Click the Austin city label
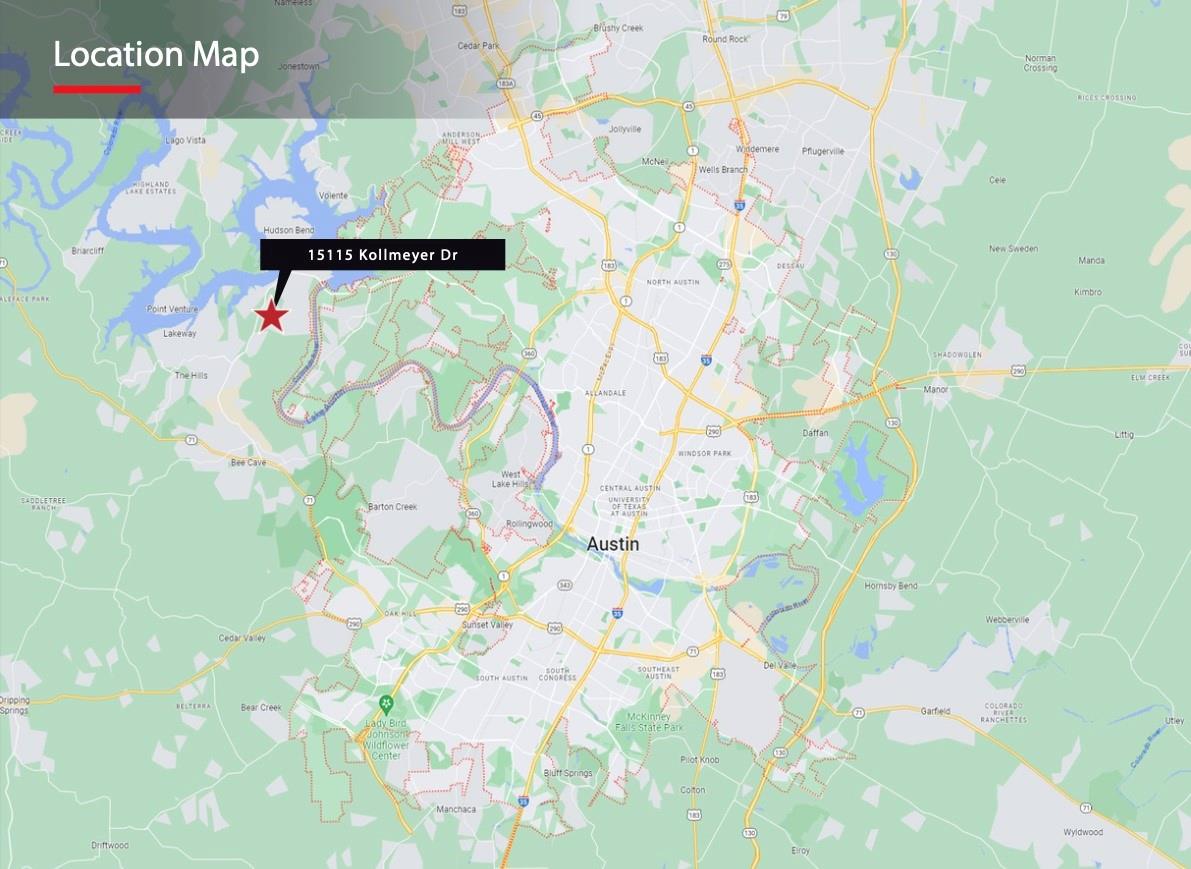This screenshot has width=1191, height=869. 613,544
